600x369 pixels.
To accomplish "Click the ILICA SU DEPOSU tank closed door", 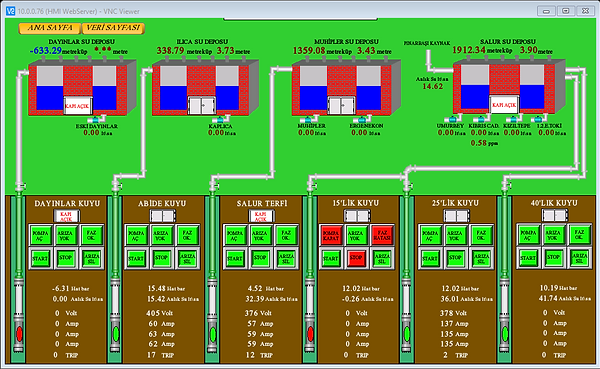I will (x=202, y=106).
